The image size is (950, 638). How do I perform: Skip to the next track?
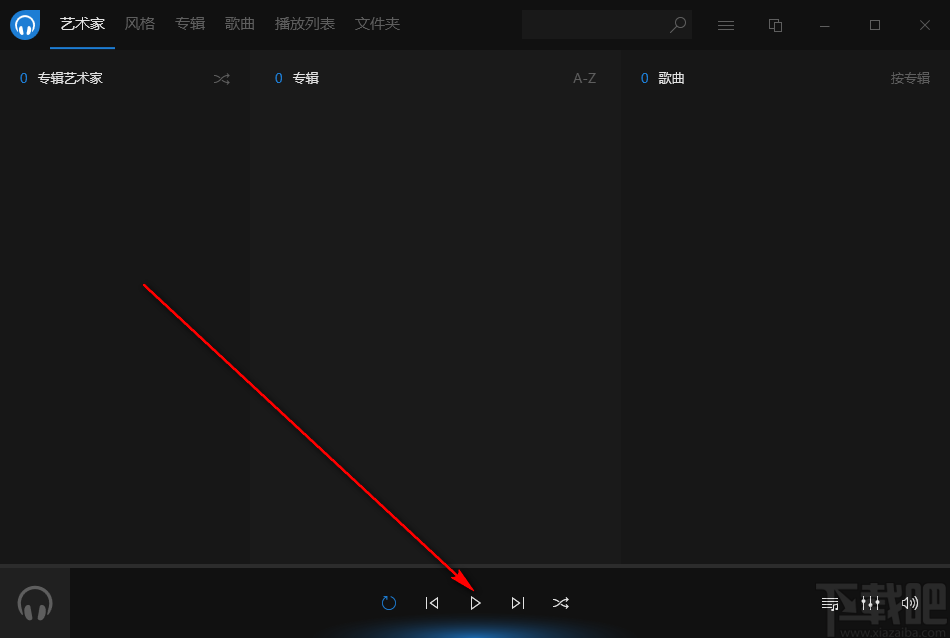(x=518, y=603)
